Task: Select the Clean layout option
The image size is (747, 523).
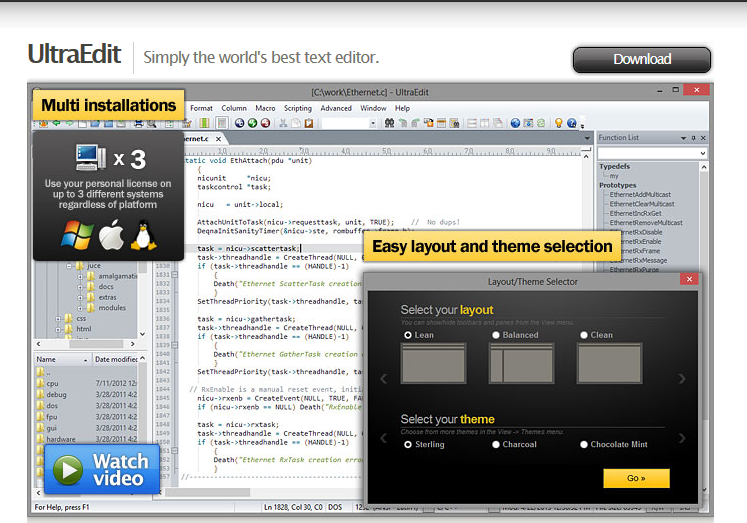Action: [x=584, y=335]
